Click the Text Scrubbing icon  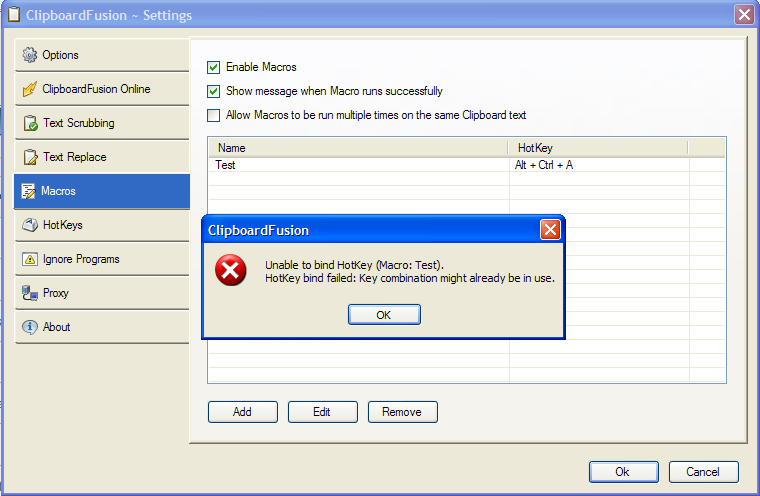pos(30,123)
